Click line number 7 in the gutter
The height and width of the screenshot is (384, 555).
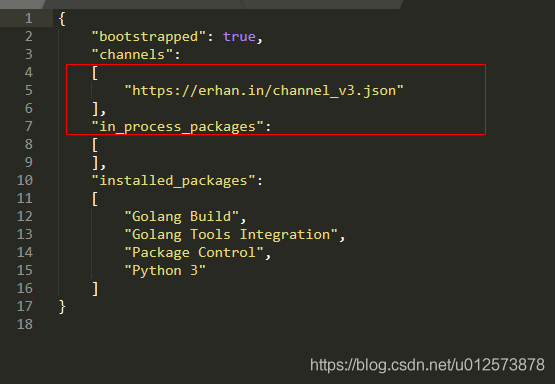coord(29,126)
